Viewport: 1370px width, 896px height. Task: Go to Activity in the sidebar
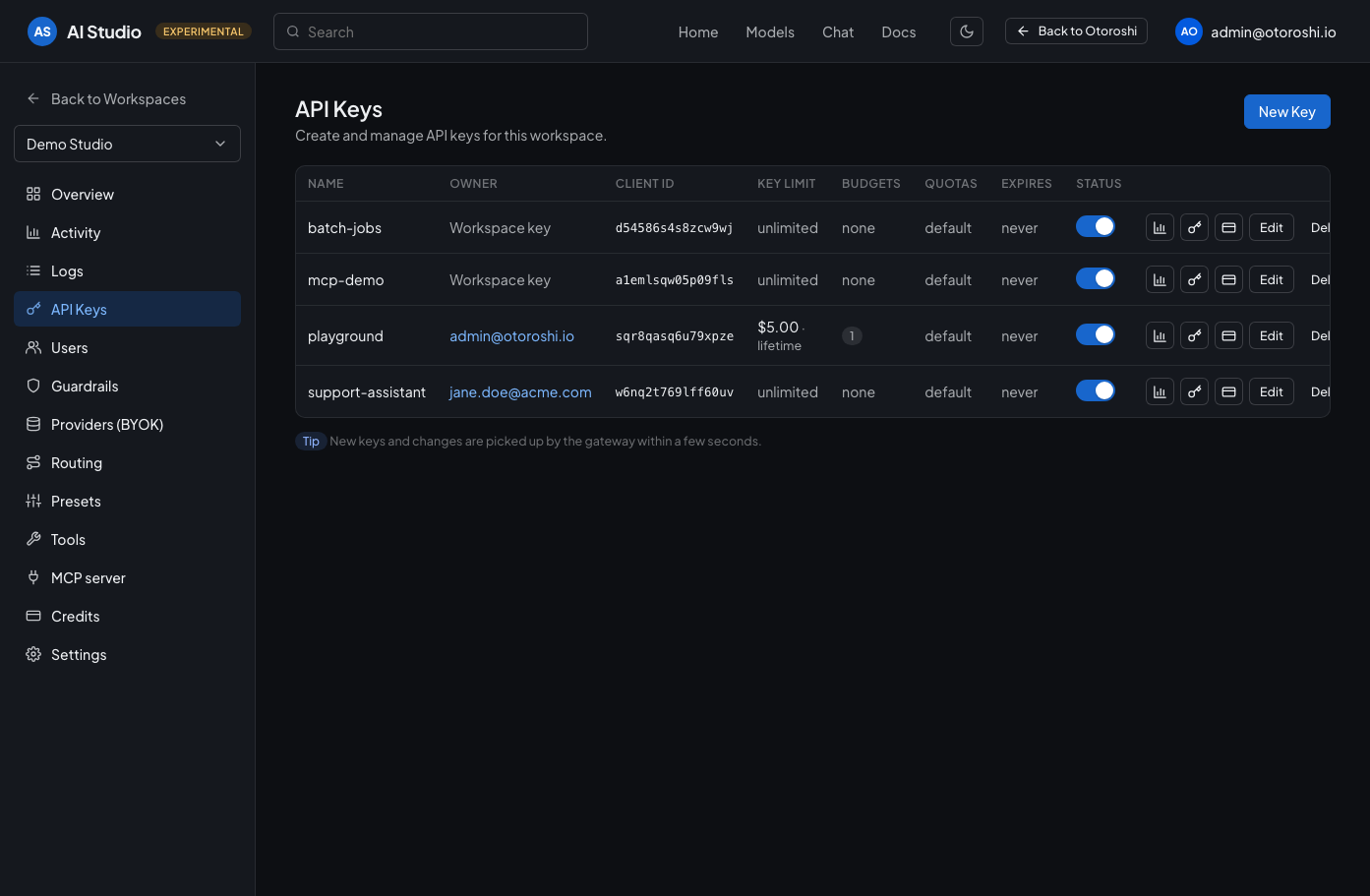[x=127, y=232]
